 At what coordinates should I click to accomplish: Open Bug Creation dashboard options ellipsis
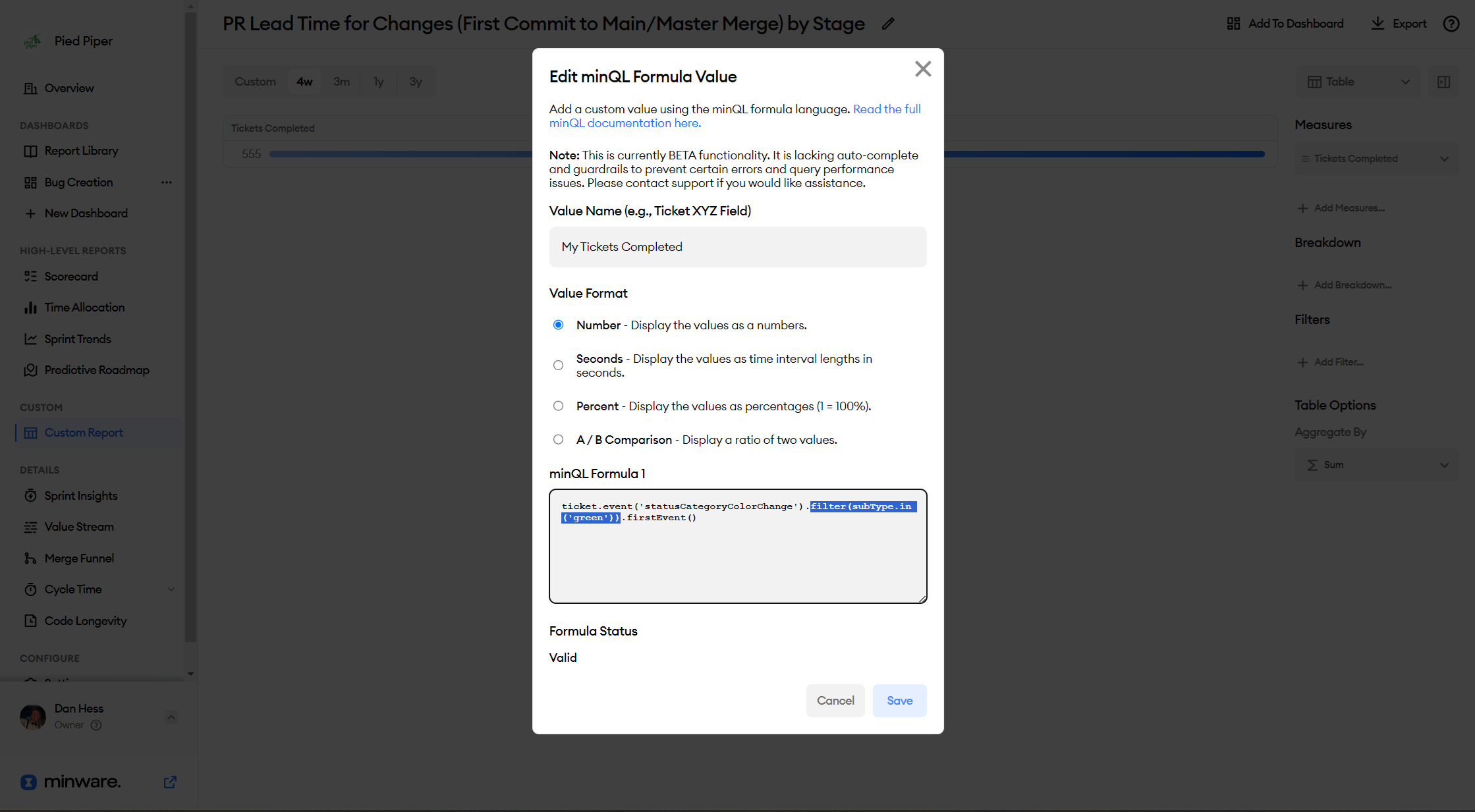click(x=167, y=182)
